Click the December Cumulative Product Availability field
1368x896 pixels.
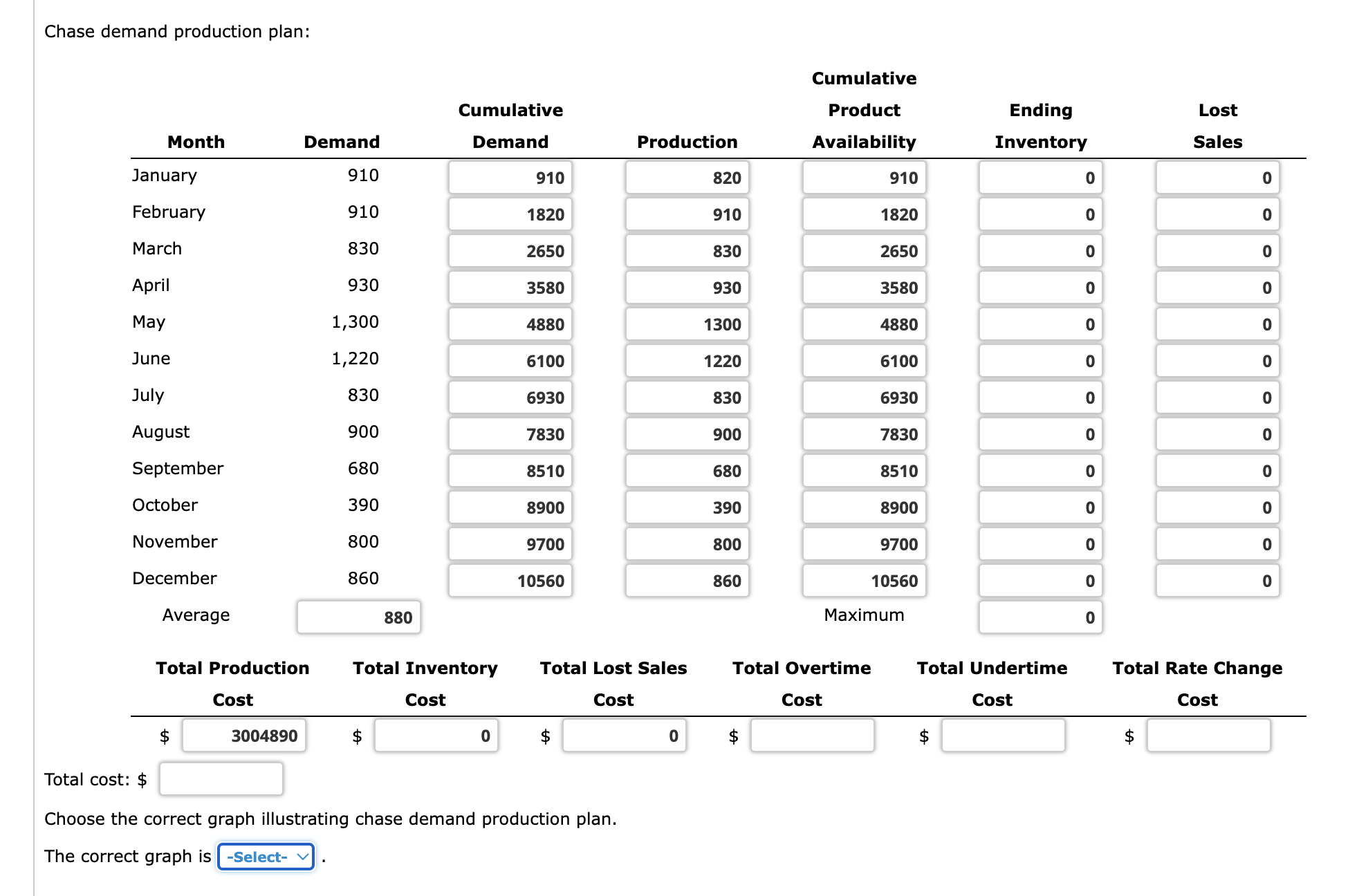pos(864,581)
